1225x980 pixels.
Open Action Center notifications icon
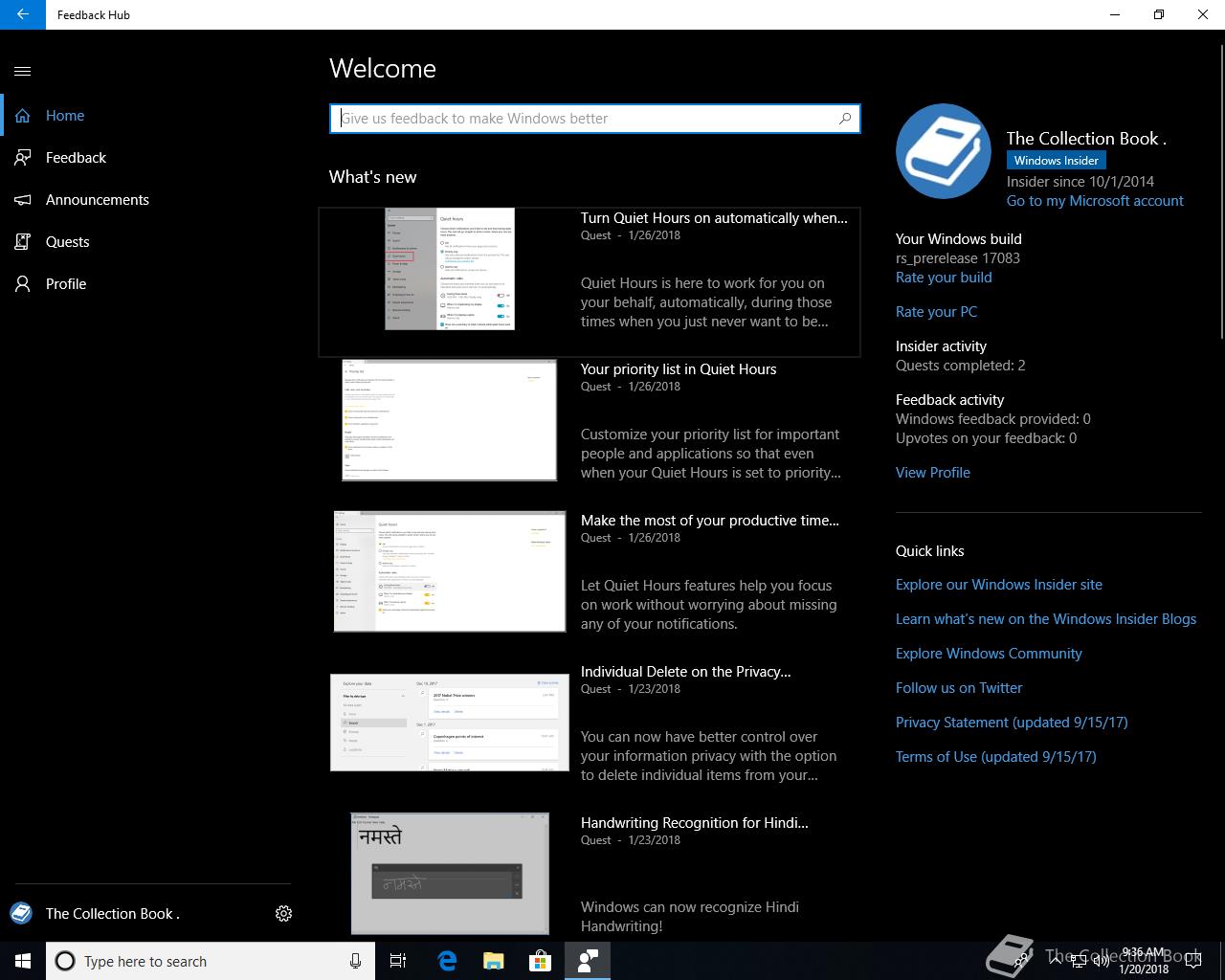(1193, 961)
